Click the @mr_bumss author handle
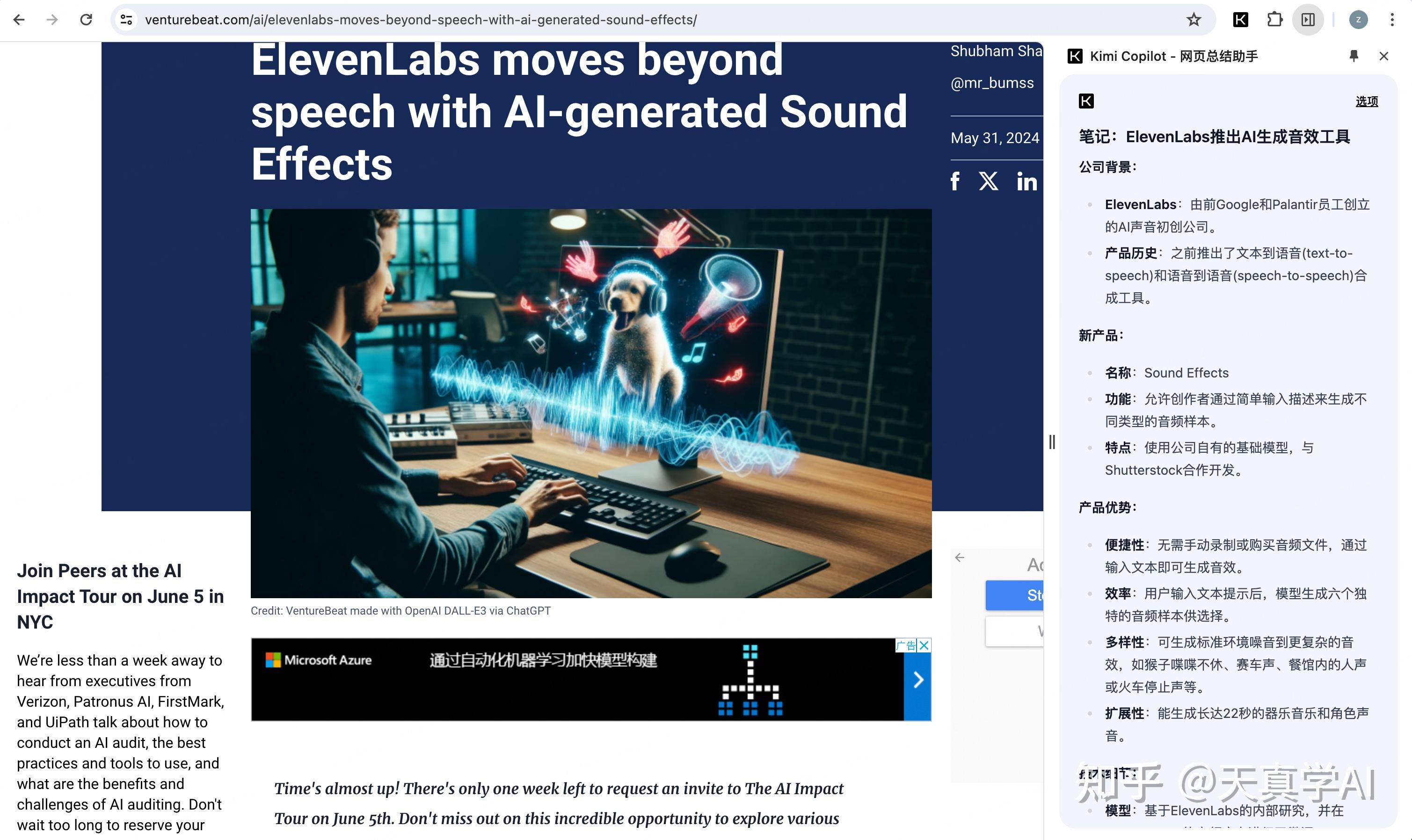The height and width of the screenshot is (840, 1412). [992, 83]
